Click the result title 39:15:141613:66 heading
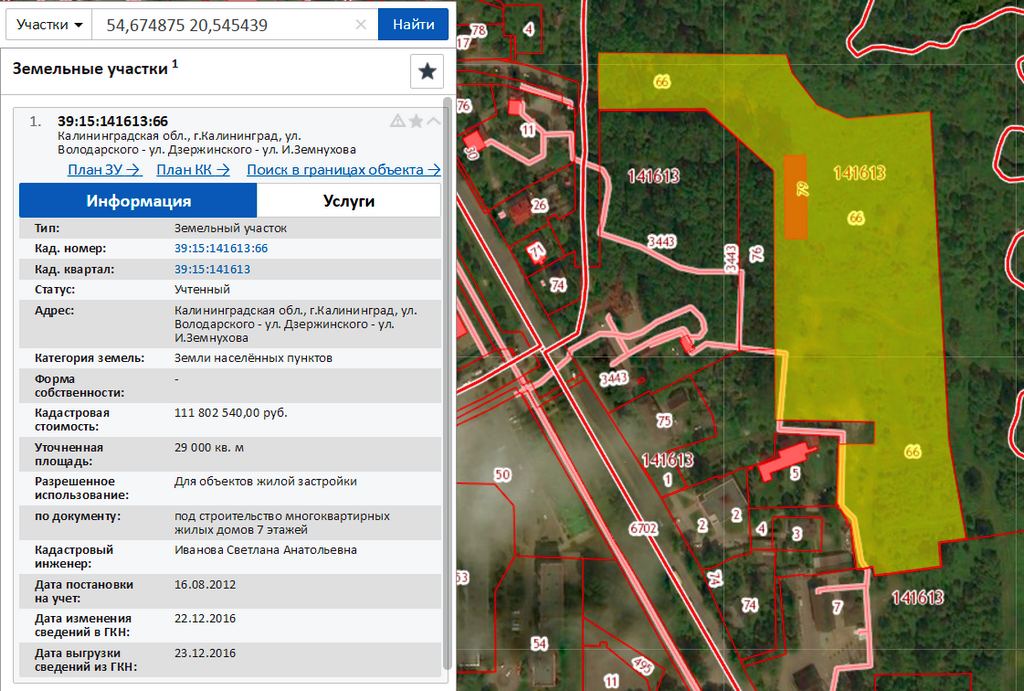The width and height of the screenshot is (1024, 691). coord(112,121)
